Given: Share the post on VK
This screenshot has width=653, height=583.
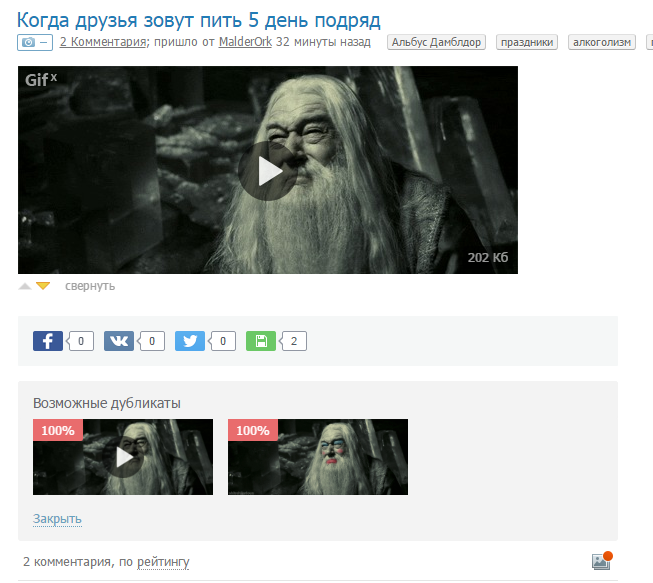Looking at the screenshot, I should (x=119, y=341).
